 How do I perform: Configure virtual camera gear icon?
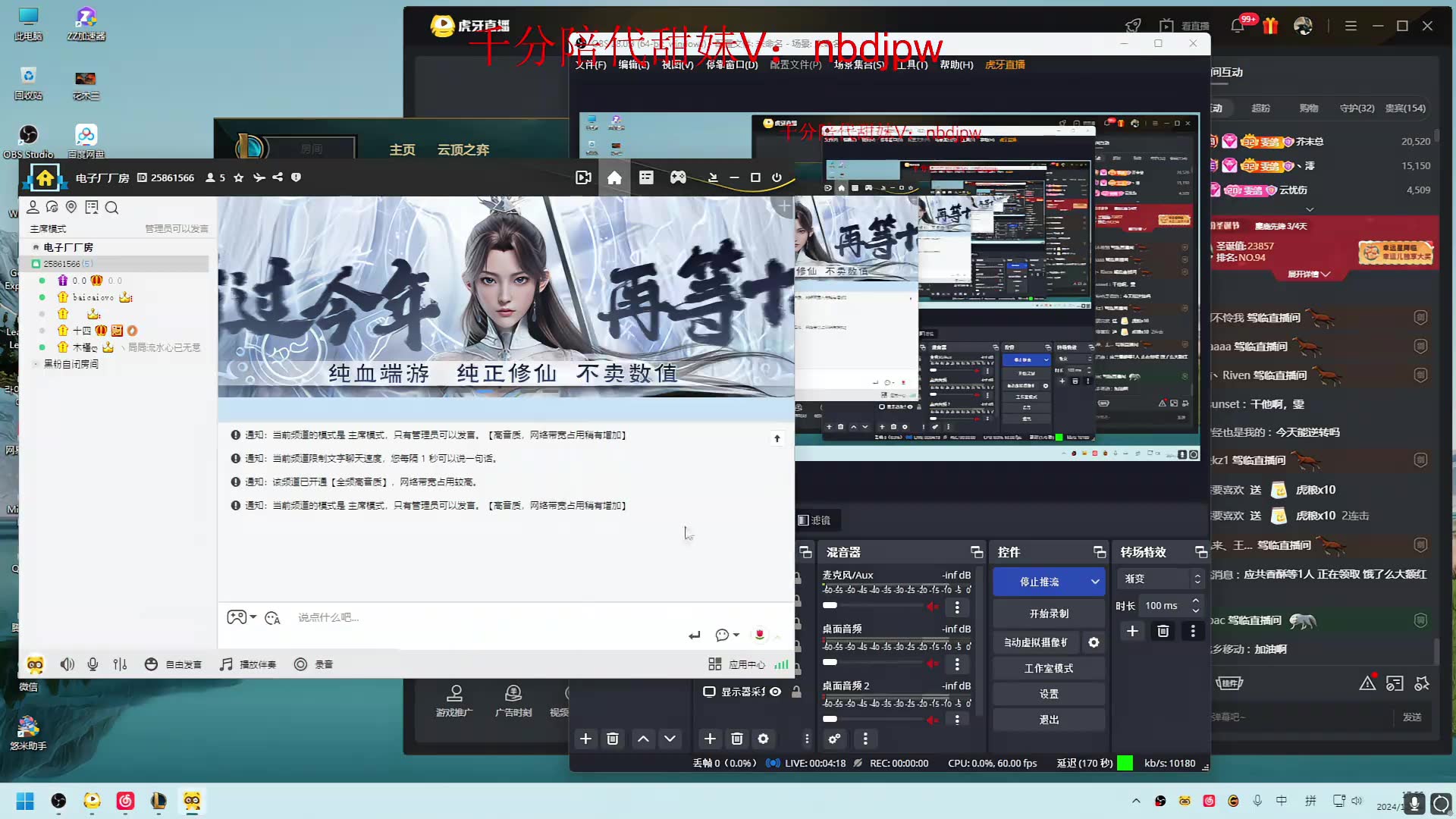(1094, 642)
